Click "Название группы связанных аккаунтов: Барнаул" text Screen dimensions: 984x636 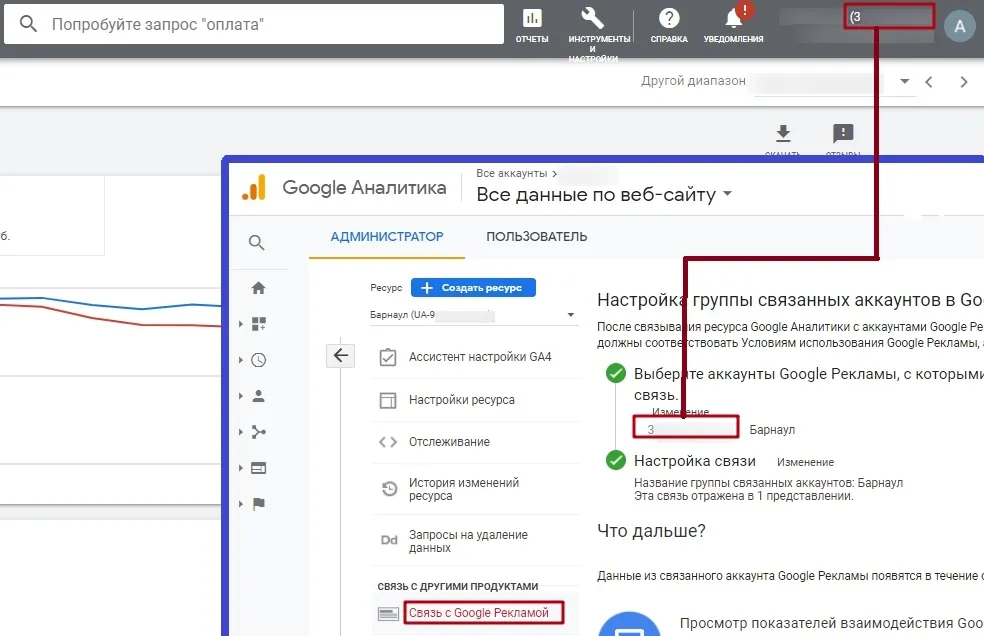tap(768, 483)
